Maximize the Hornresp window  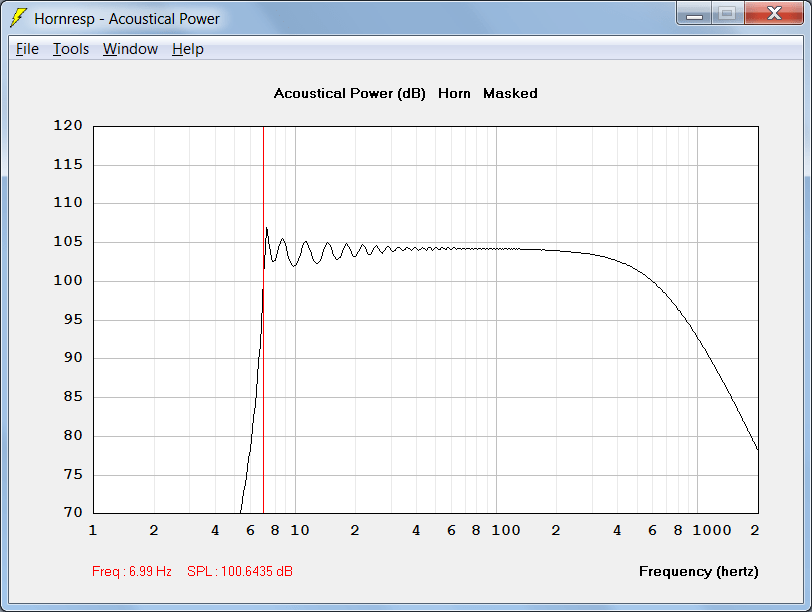(728, 14)
